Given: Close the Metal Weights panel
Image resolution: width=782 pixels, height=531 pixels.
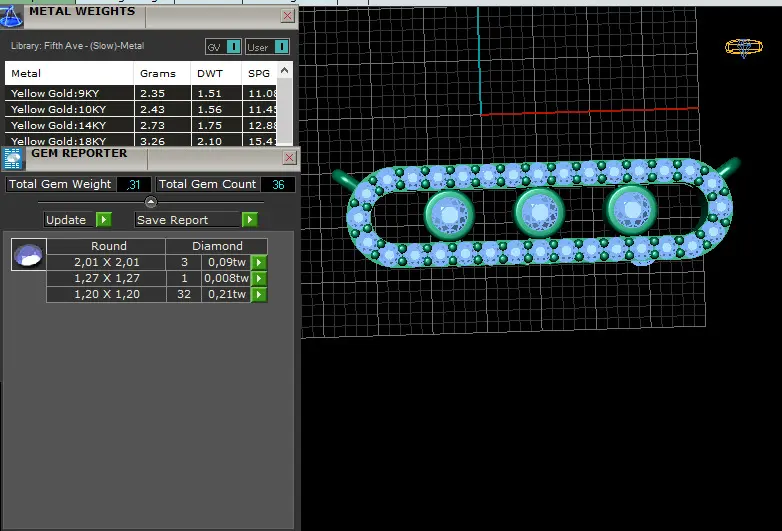Looking at the screenshot, I should pyautogui.click(x=288, y=16).
